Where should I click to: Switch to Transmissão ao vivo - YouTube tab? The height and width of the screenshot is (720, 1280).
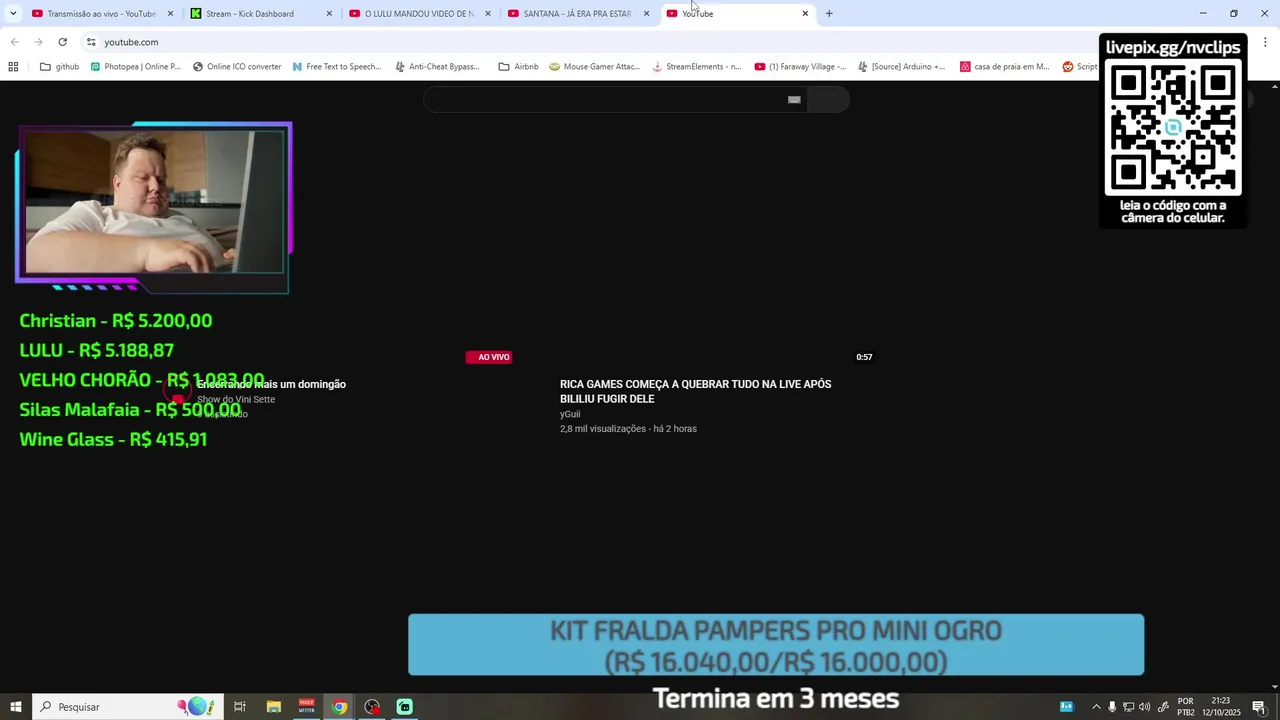pos(101,14)
